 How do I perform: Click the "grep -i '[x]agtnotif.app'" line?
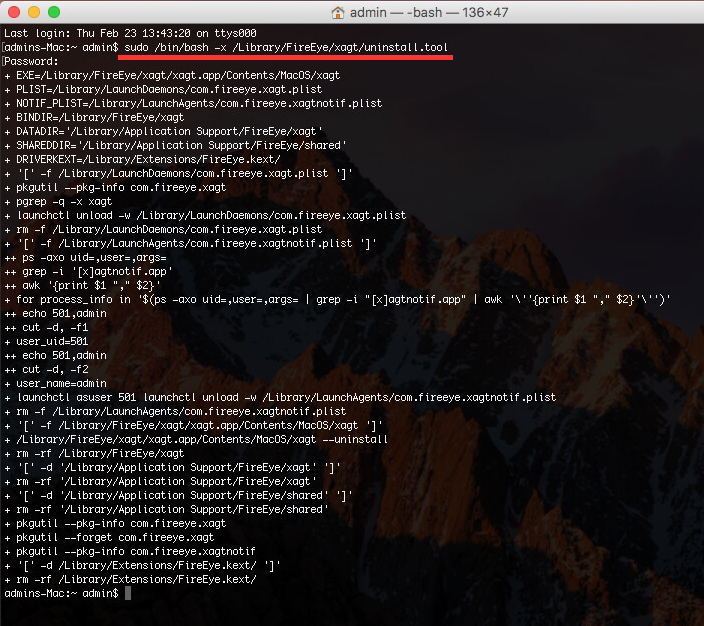[88, 271]
